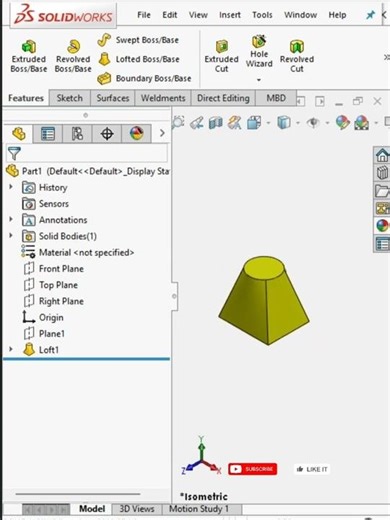
Task: Click Display Style cube icon
Action: pyautogui.click(x=284, y=123)
